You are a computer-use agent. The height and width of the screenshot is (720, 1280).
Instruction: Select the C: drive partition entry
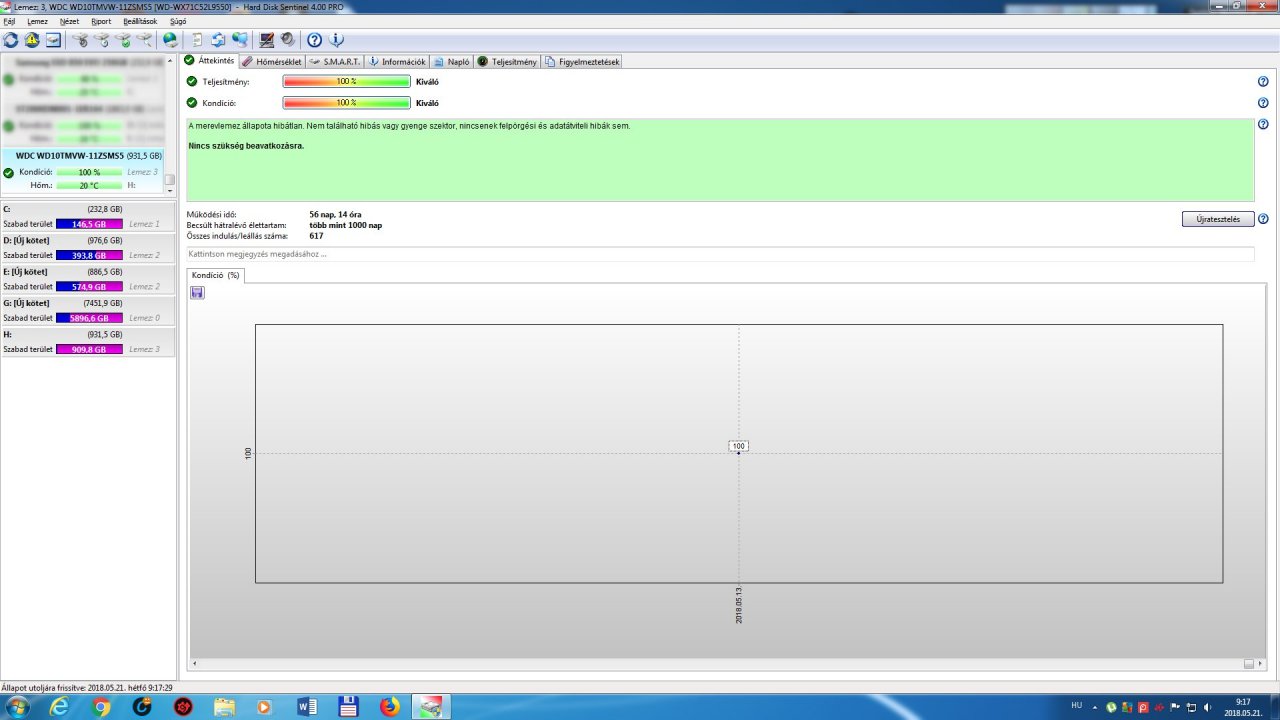pyautogui.click(x=88, y=216)
